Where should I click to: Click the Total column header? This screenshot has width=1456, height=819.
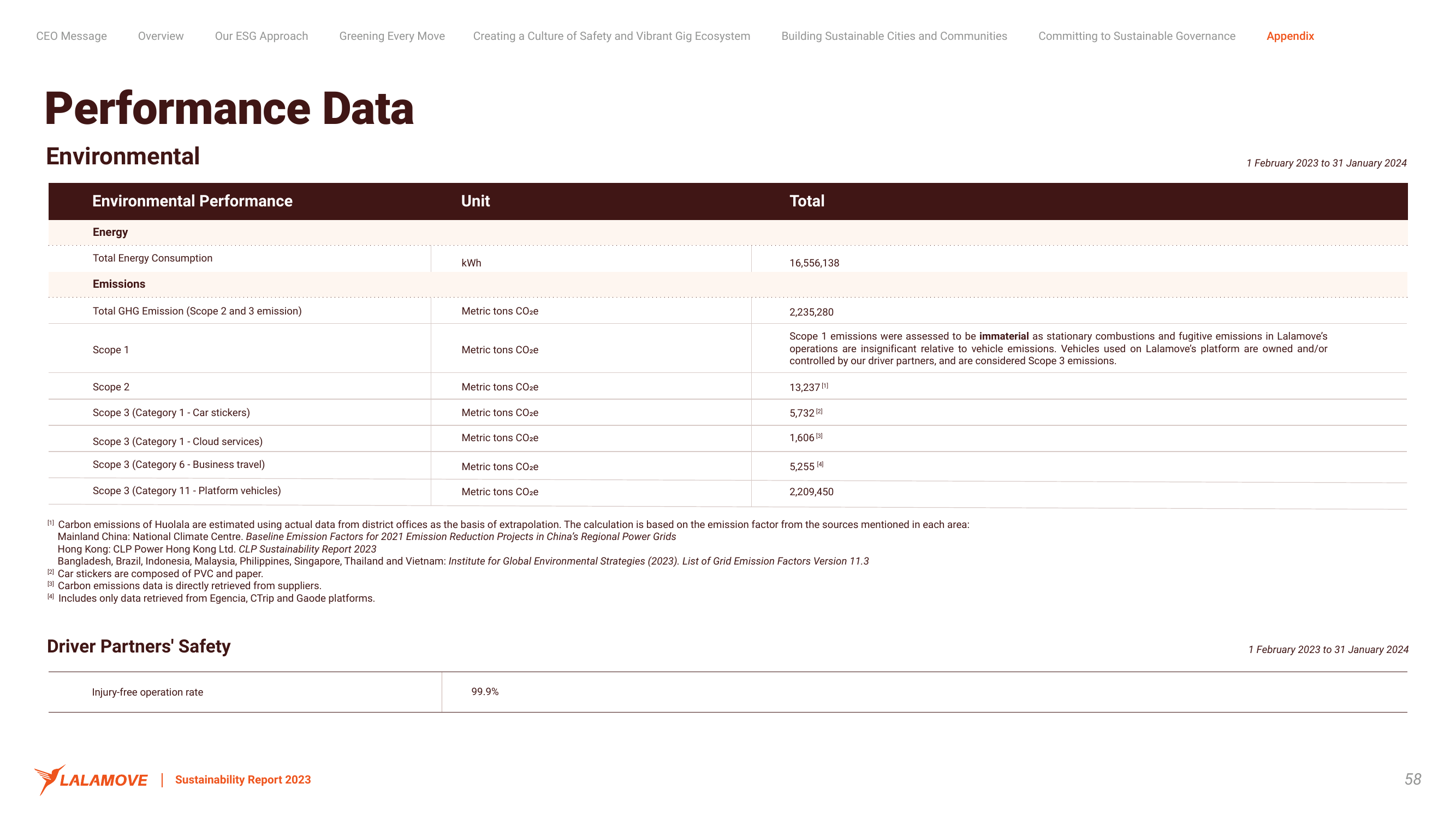click(x=806, y=200)
